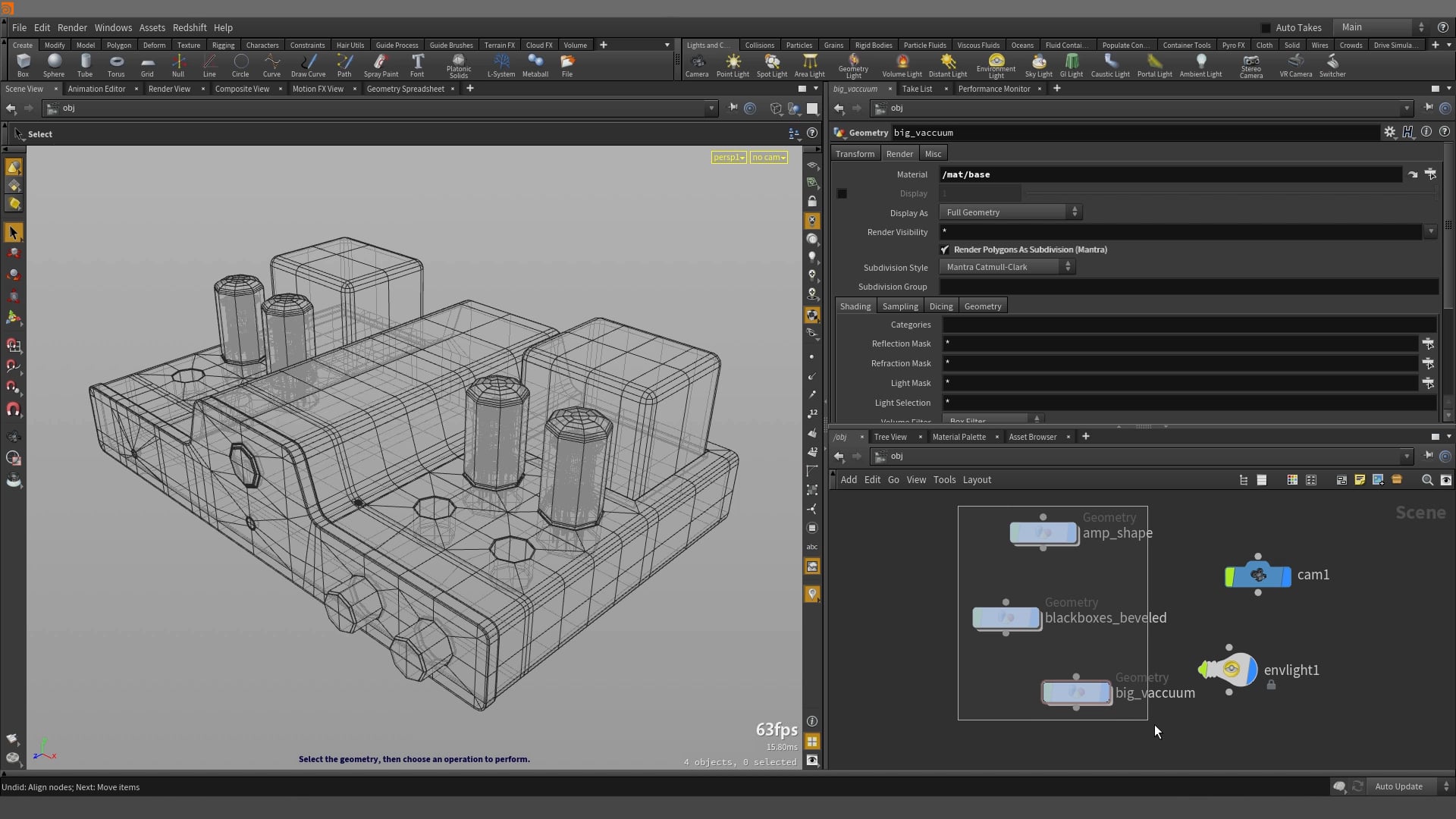The height and width of the screenshot is (819, 1456).
Task: Create a Sphere from the shelf
Action: pos(54,65)
